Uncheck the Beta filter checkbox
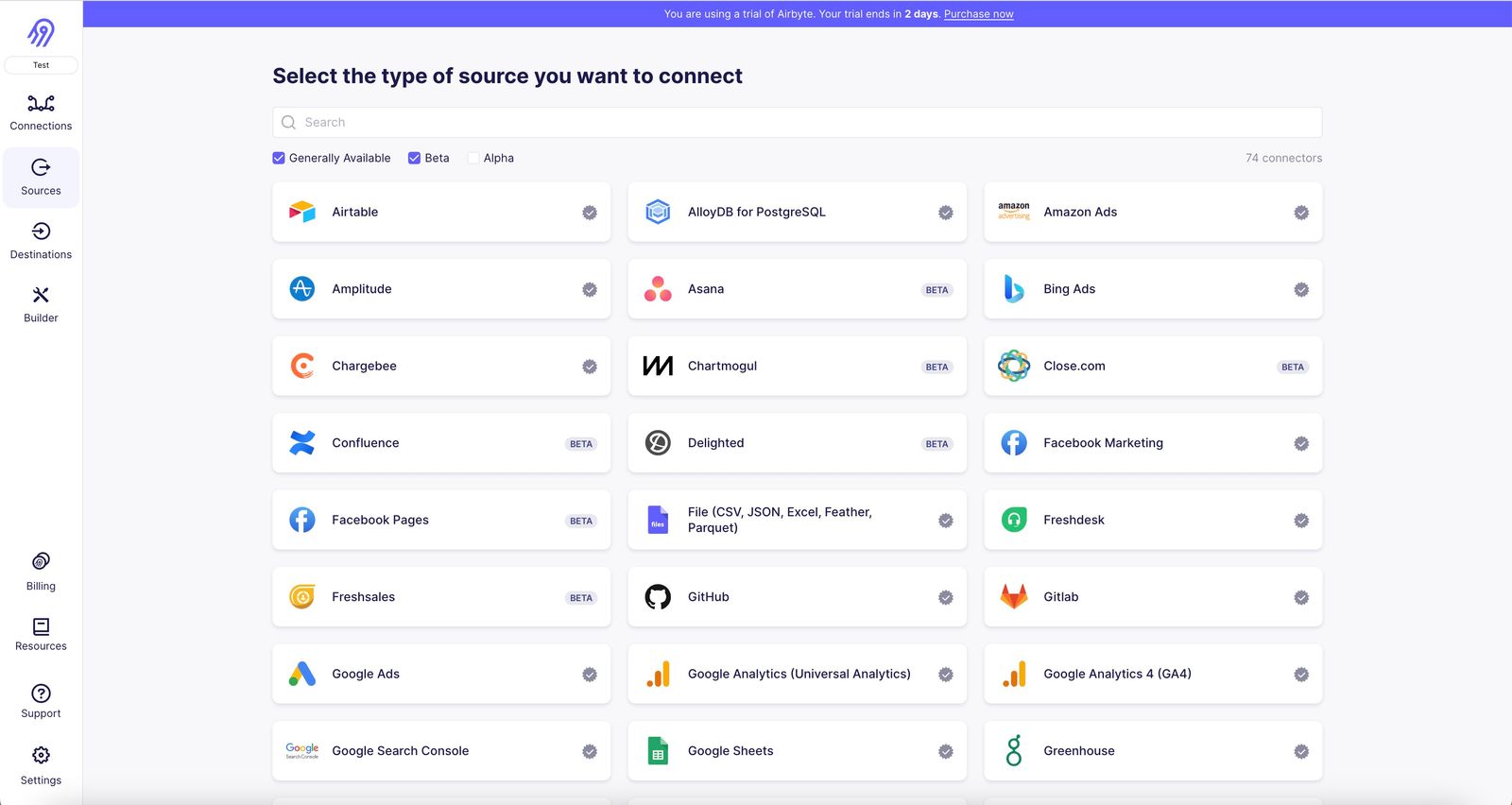 414,158
